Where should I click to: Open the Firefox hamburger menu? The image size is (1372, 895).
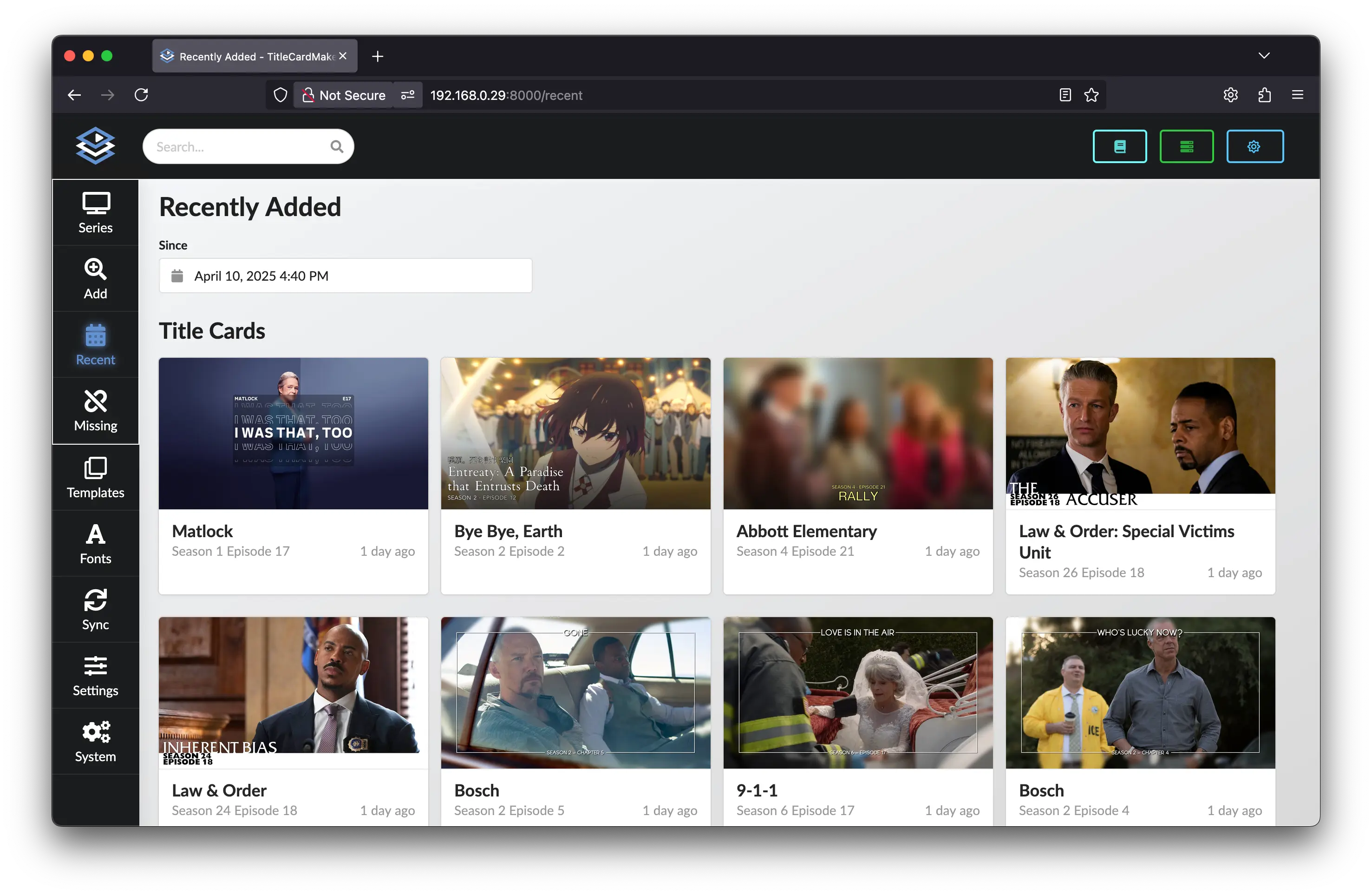pyautogui.click(x=1297, y=95)
